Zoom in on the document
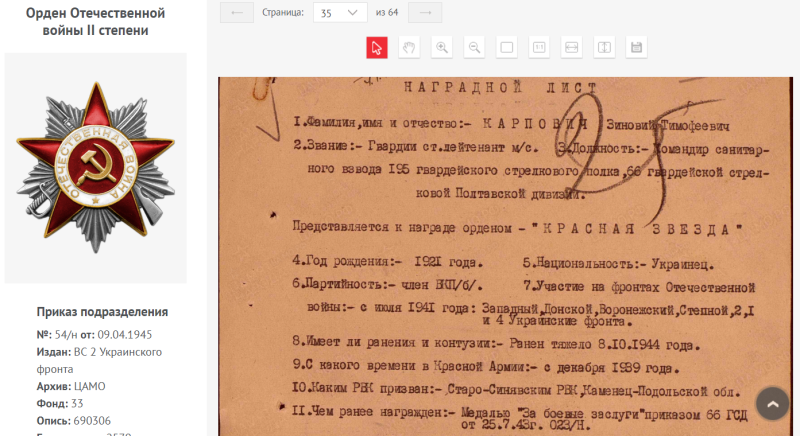Image resolution: width=800 pixels, height=436 pixels. point(442,47)
